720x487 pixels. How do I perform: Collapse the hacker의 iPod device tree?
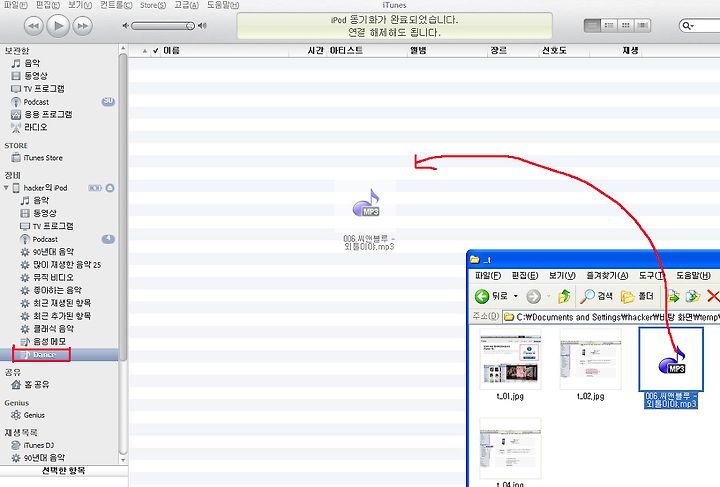[6, 188]
